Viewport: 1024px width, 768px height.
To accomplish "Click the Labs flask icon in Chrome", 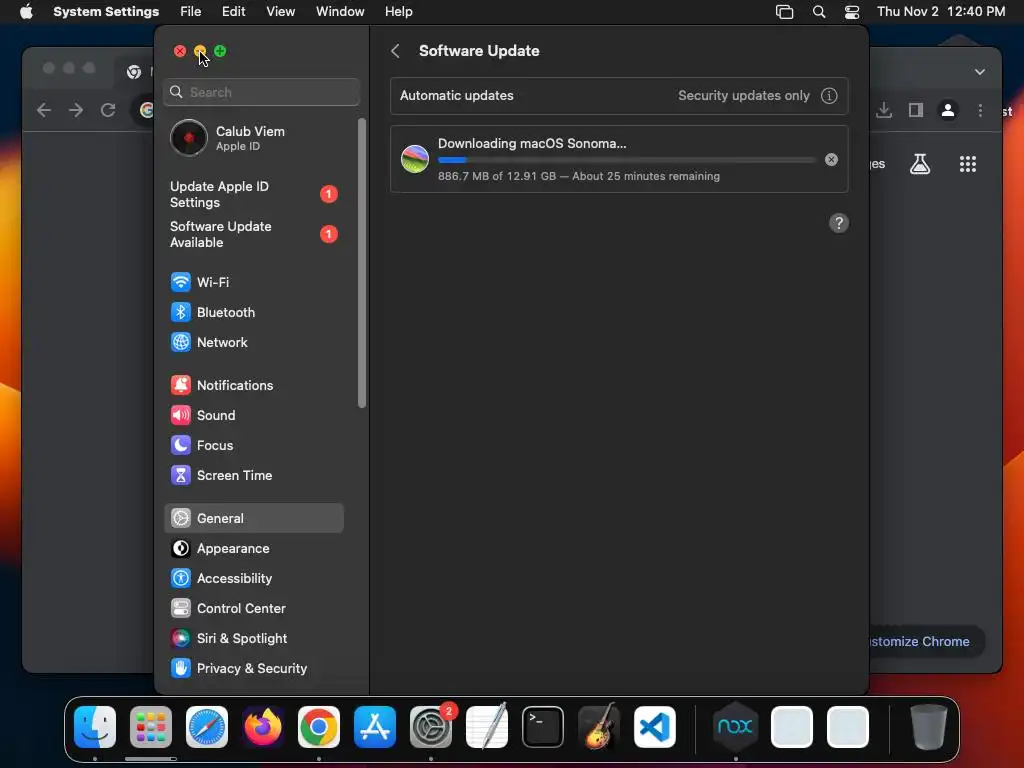I will (920, 164).
